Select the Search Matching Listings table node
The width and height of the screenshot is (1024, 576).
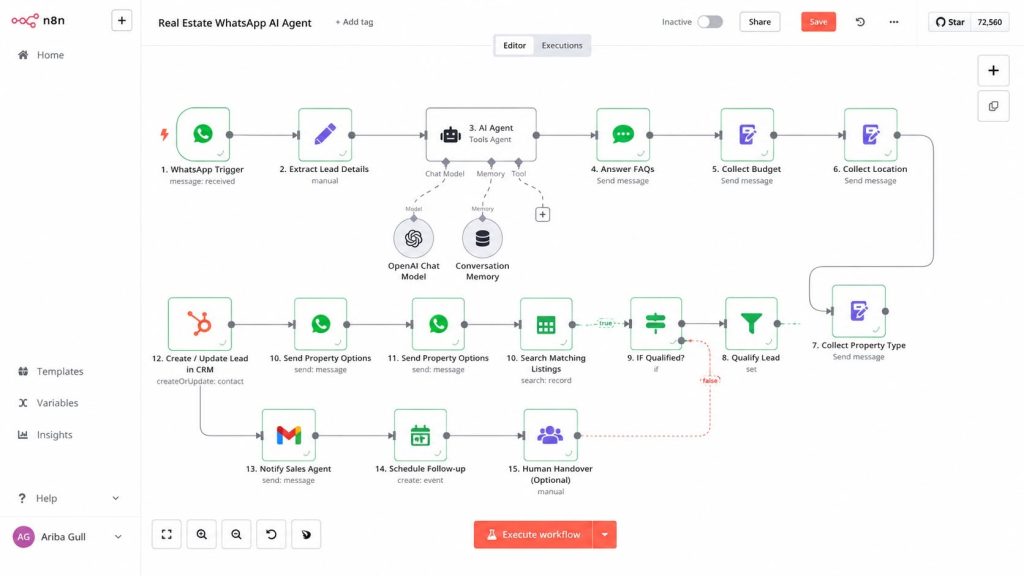(546, 324)
